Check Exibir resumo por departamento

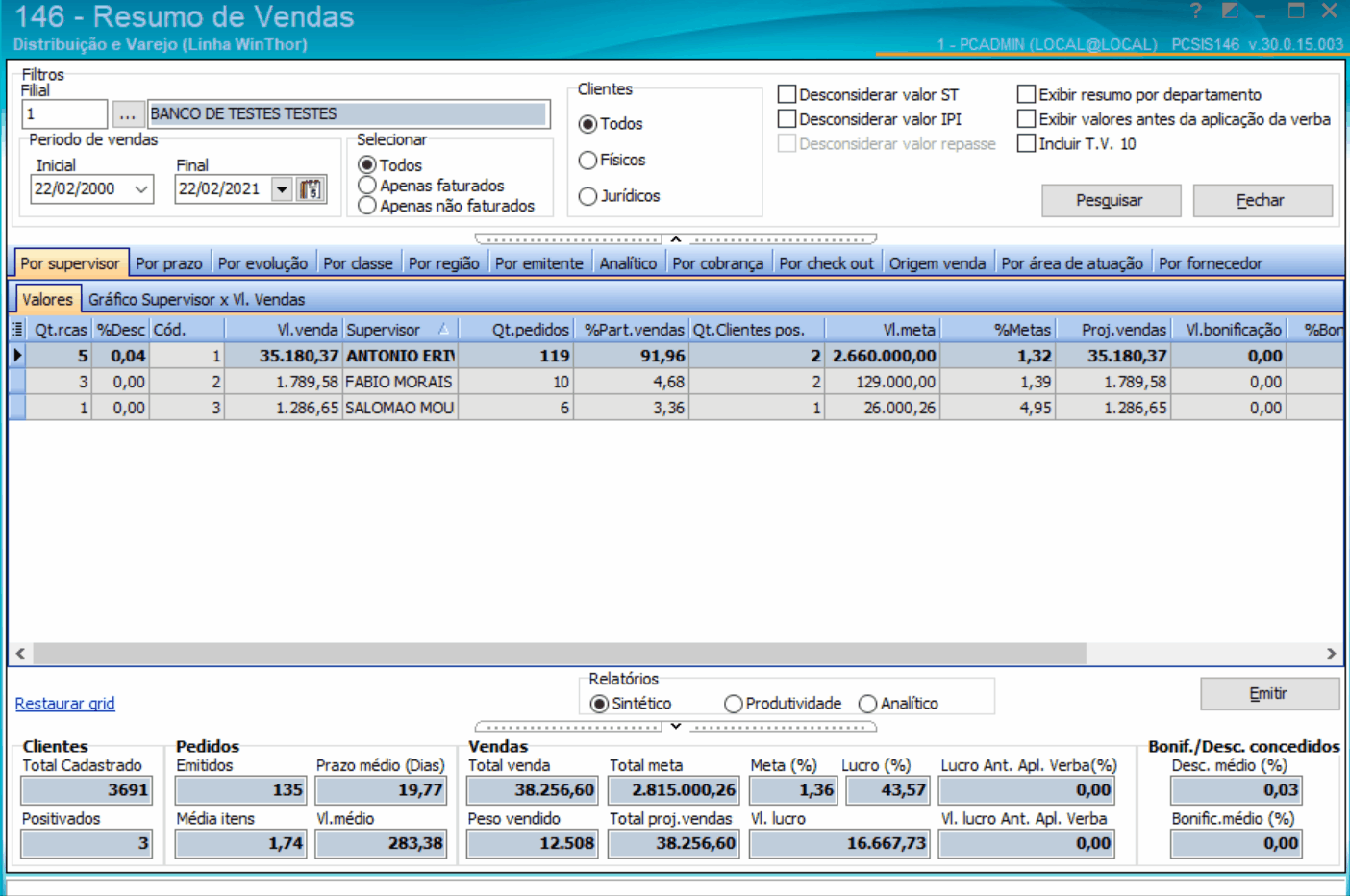(1026, 94)
